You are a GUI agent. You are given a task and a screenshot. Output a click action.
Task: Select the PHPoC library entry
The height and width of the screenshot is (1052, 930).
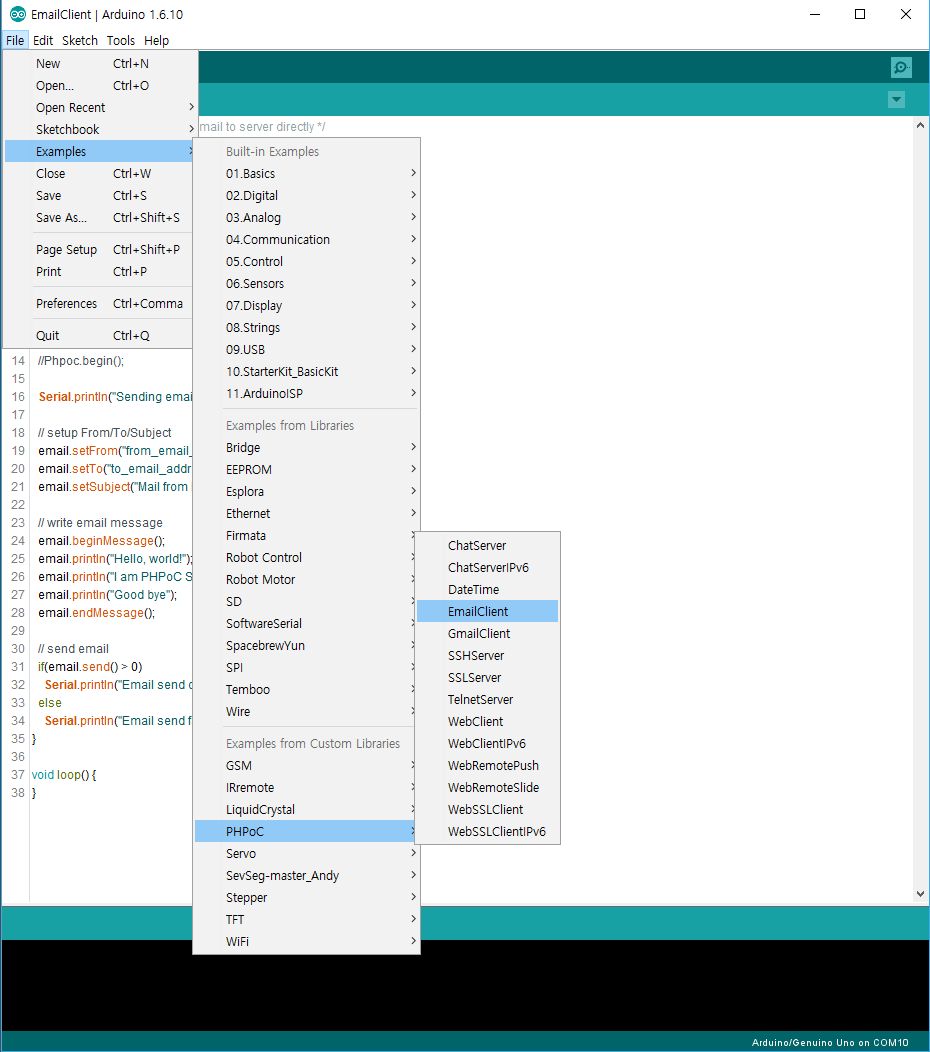[307, 832]
